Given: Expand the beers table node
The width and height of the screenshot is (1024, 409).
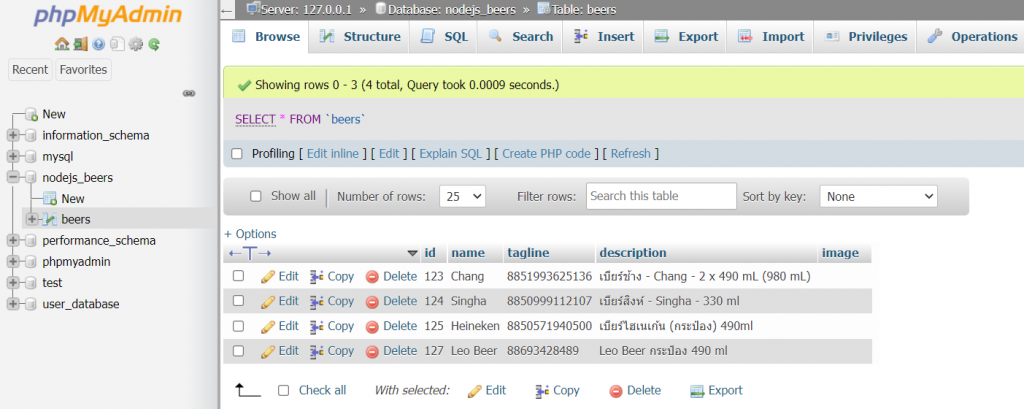Looking at the screenshot, I should (x=31, y=220).
